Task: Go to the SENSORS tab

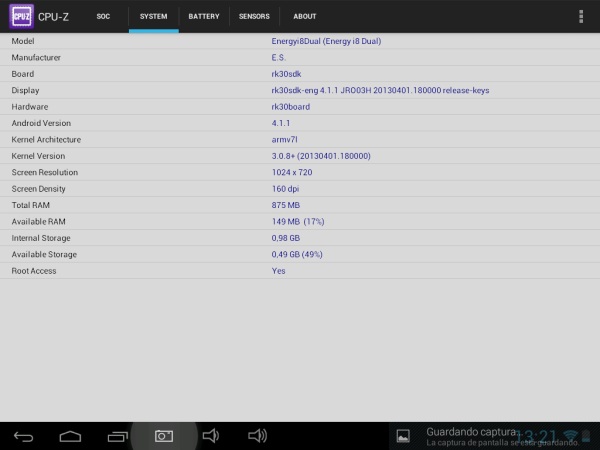Action: (x=254, y=17)
